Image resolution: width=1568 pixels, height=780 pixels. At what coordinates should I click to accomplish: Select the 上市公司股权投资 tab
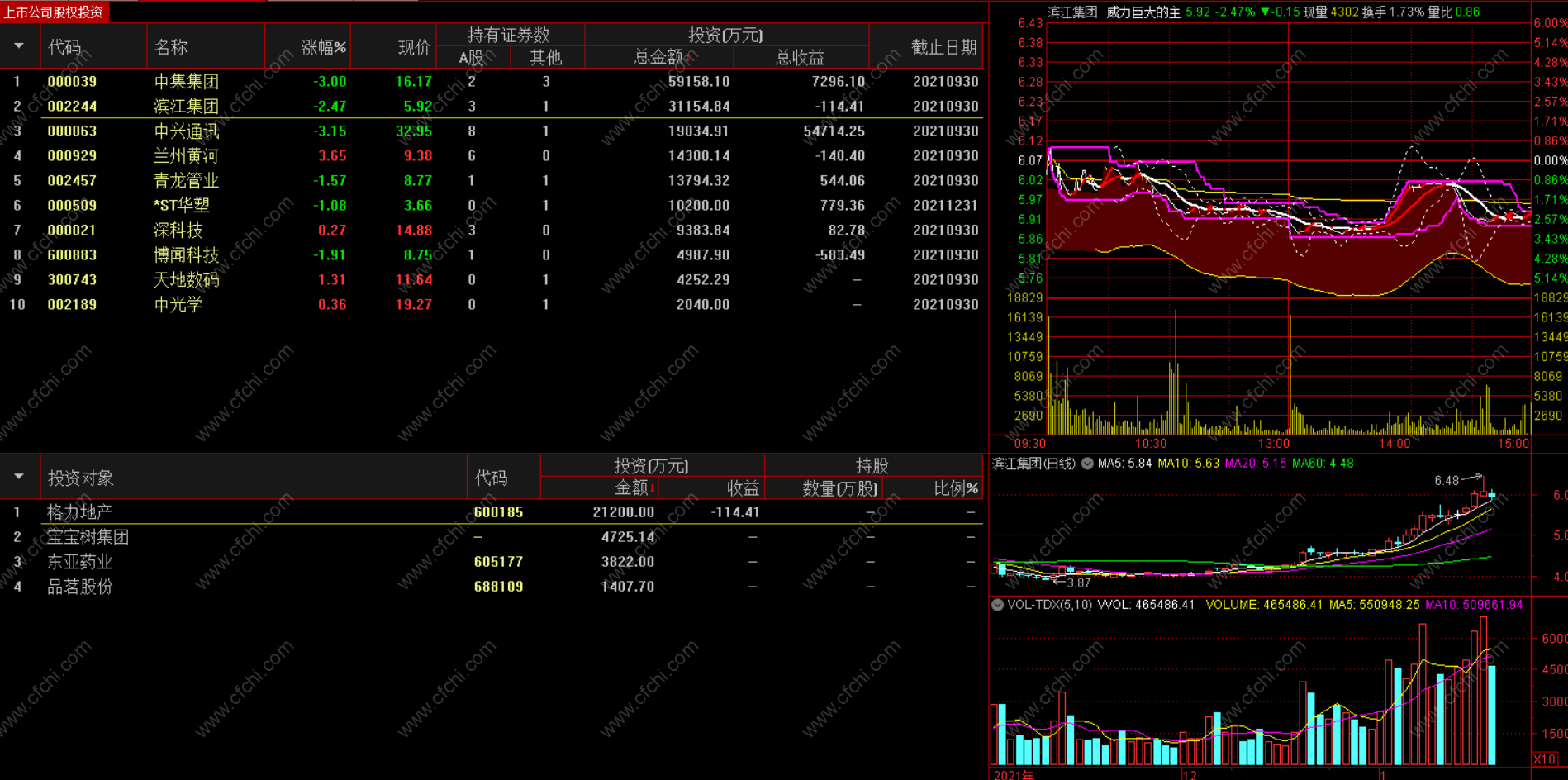click(x=54, y=12)
